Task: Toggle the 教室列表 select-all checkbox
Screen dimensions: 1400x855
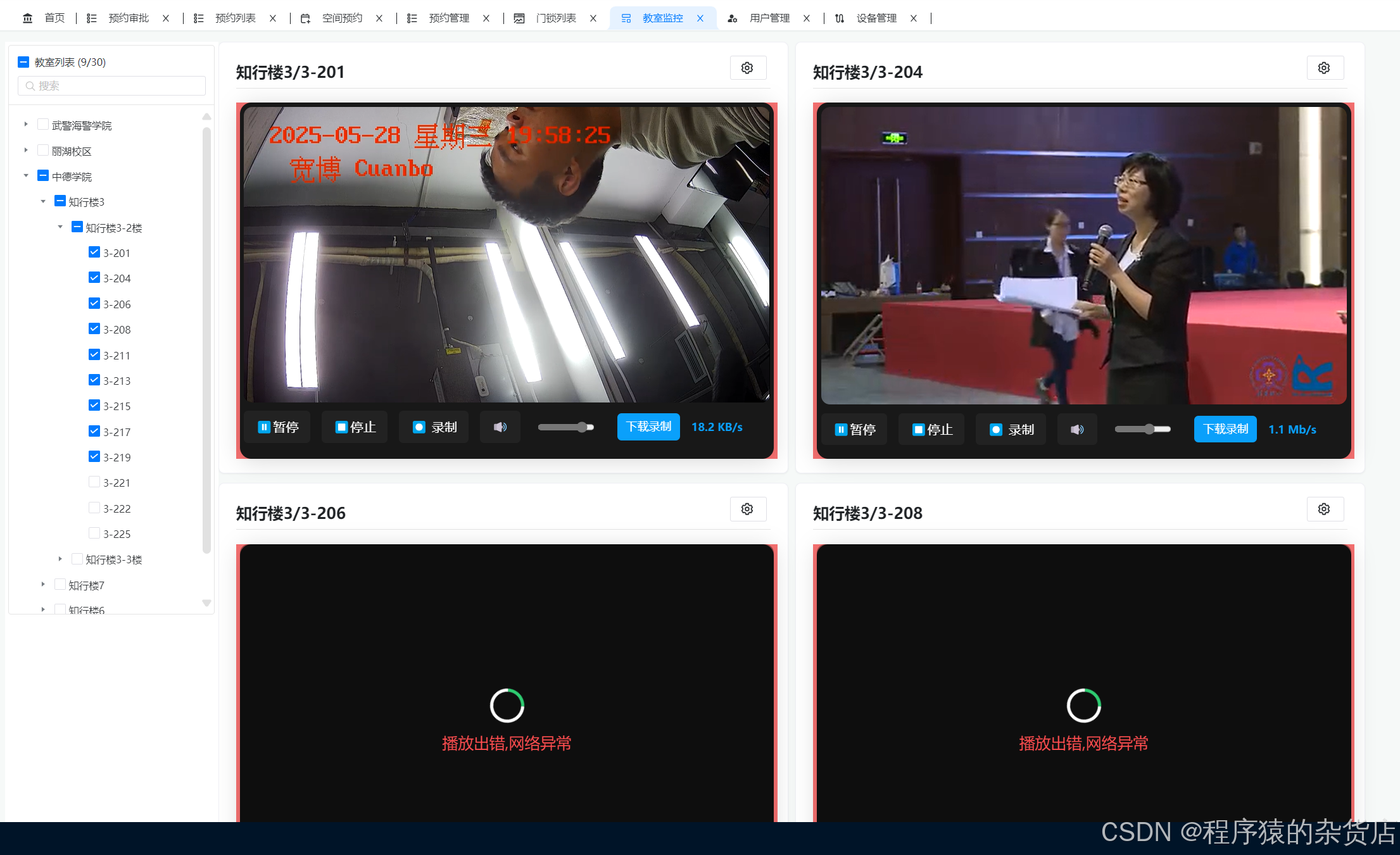Action: coord(23,62)
